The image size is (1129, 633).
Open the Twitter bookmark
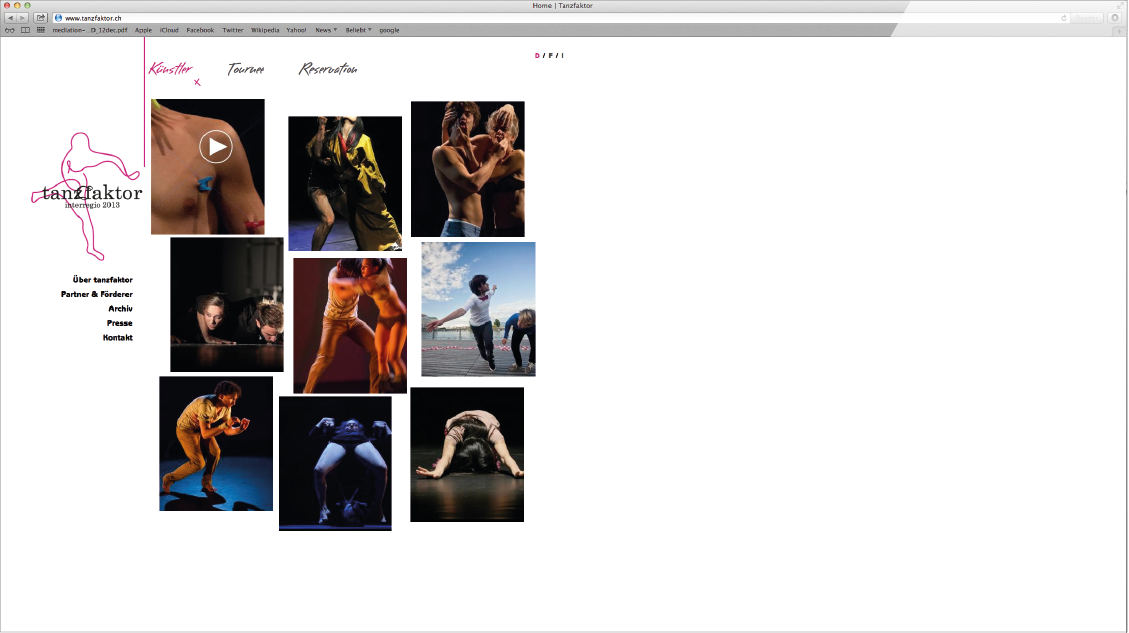point(233,30)
